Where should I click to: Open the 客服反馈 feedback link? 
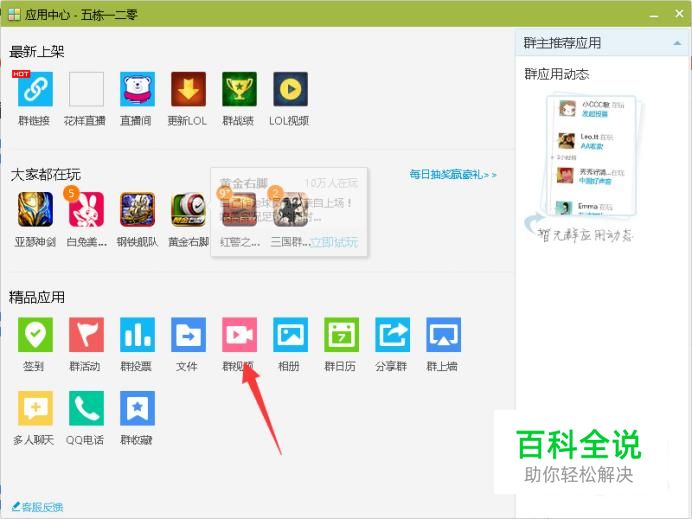coord(37,507)
